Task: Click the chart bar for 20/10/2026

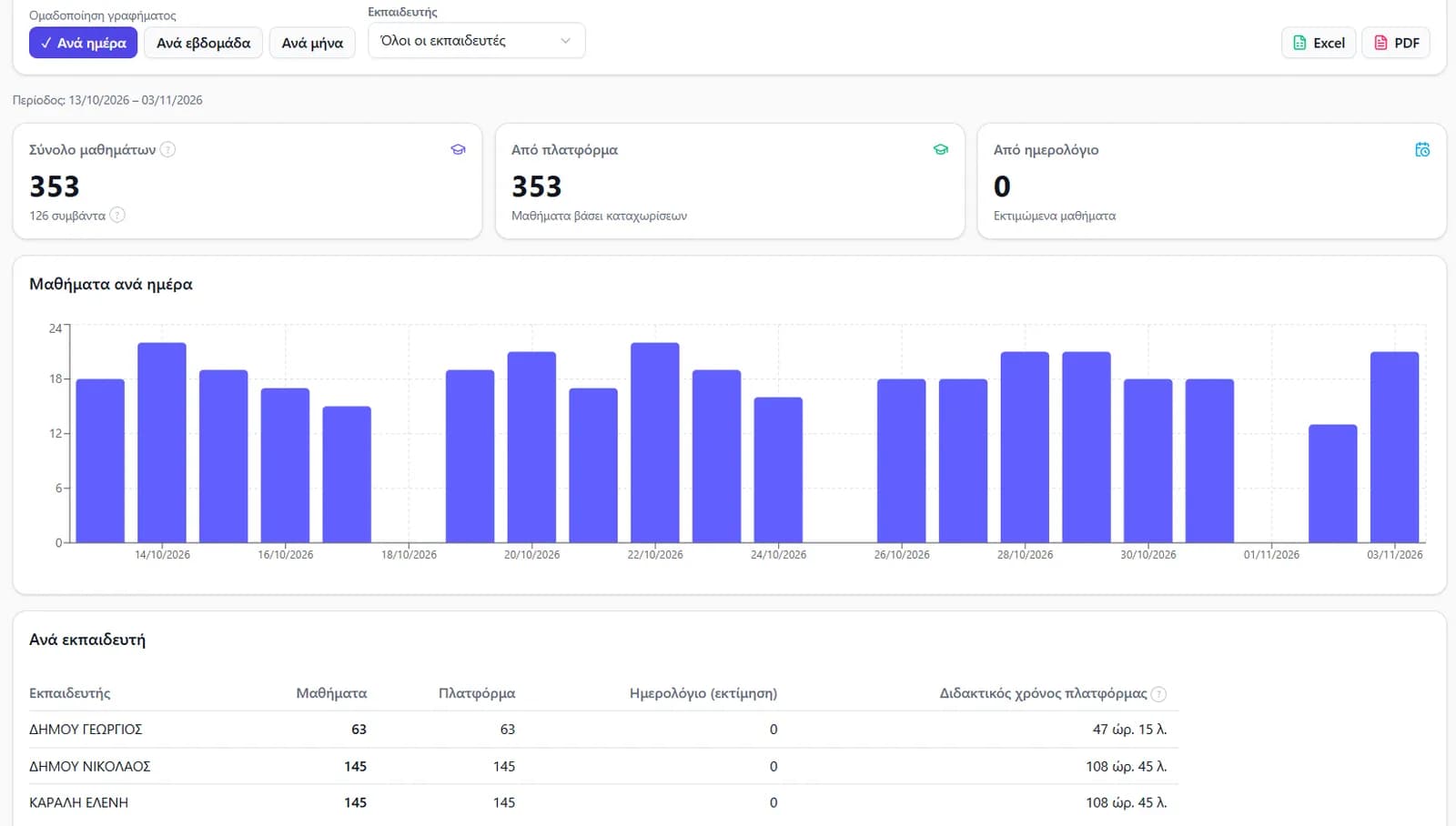Action: [531, 447]
